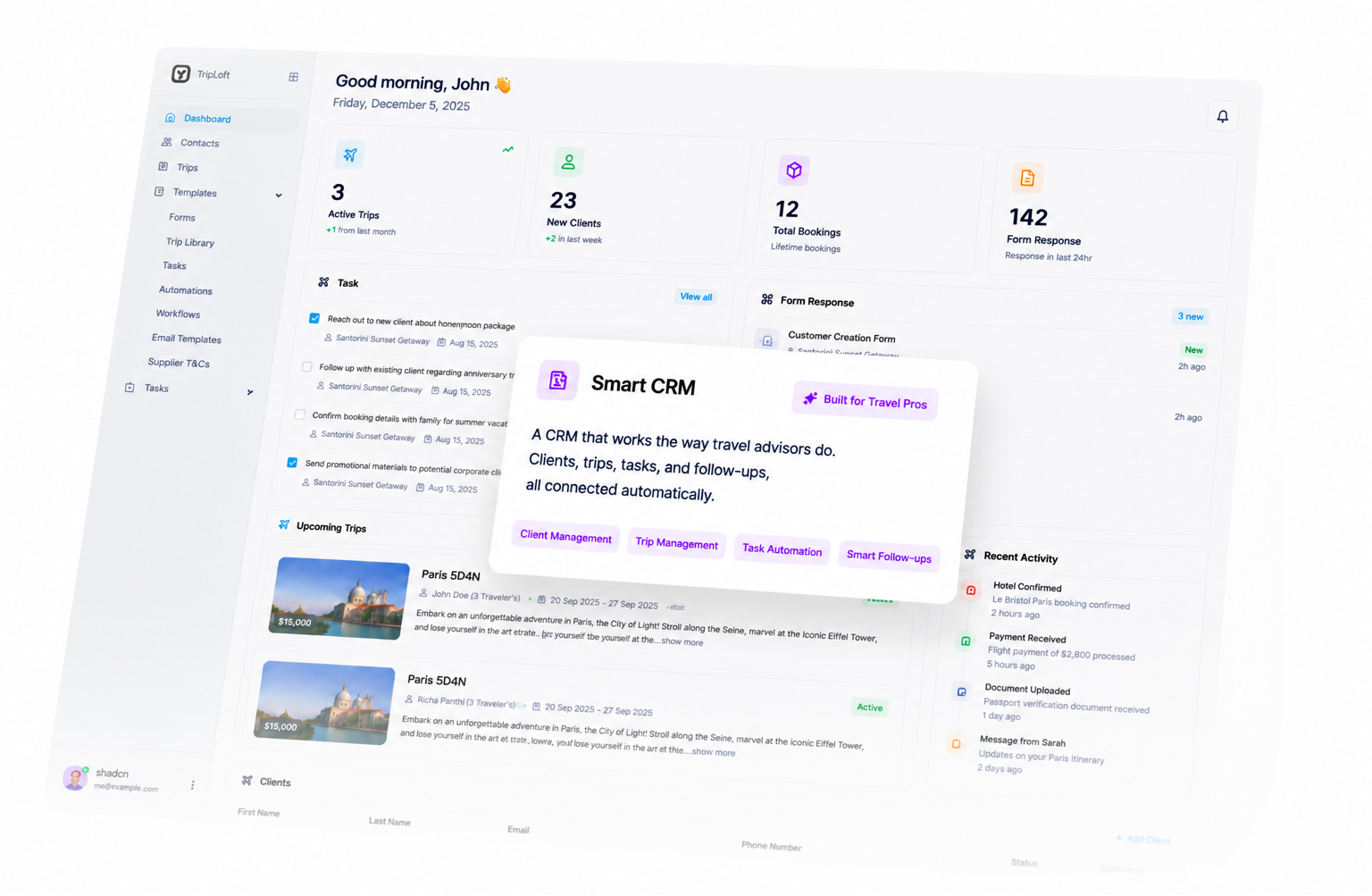
Task: Click the Recent Activity section command icon
Action: (x=970, y=555)
